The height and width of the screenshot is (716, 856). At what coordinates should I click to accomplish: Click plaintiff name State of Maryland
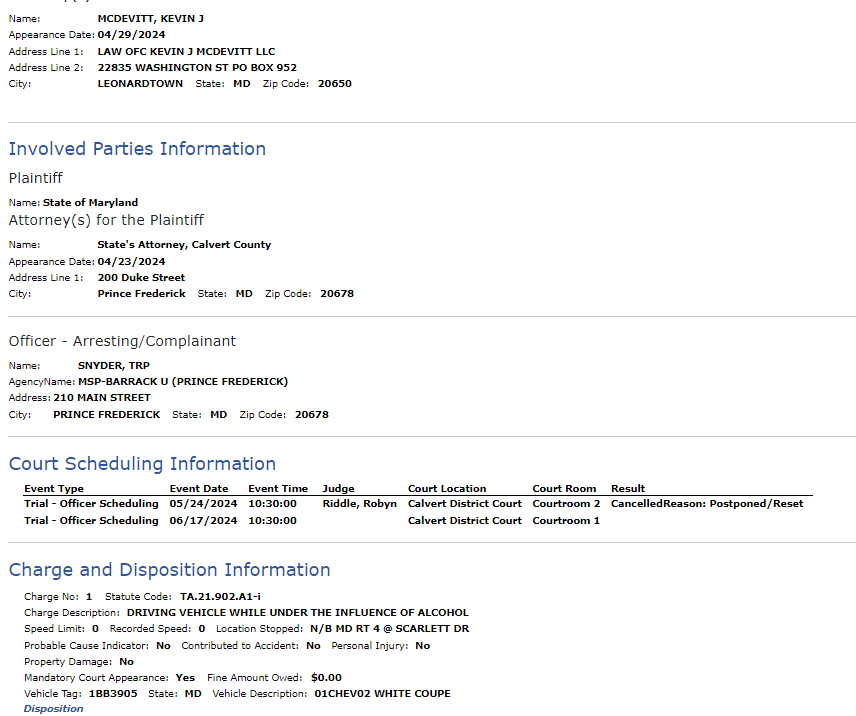91,202
